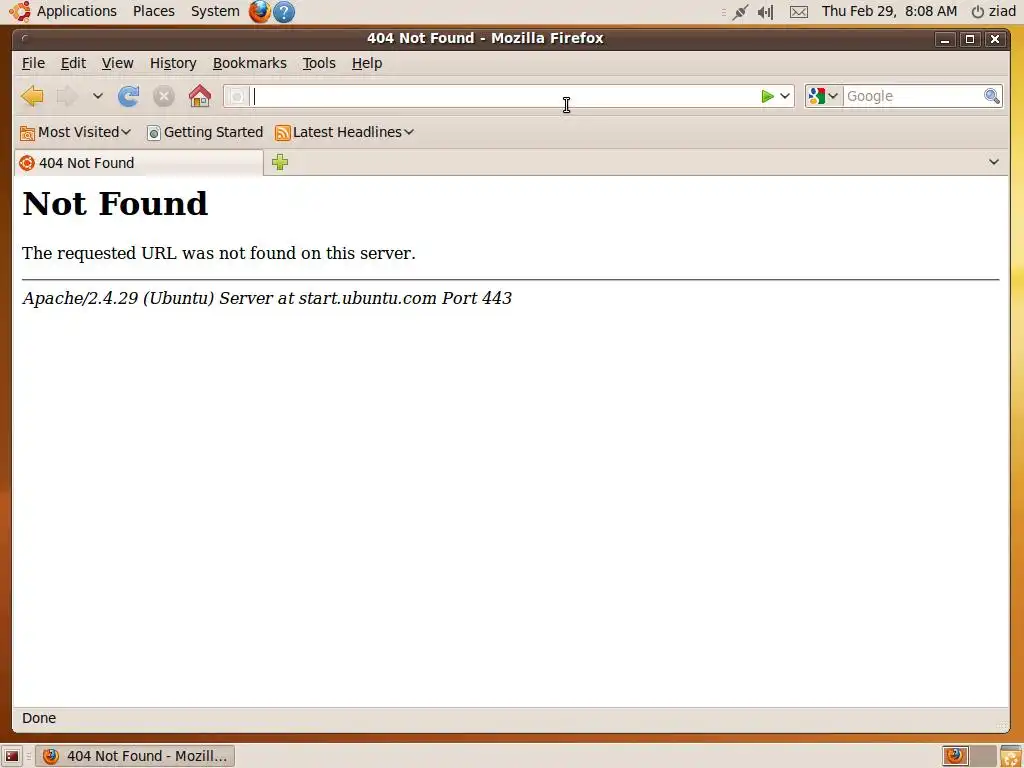
Task: Open the recent pages history dropdown
Action: (97, 96)
